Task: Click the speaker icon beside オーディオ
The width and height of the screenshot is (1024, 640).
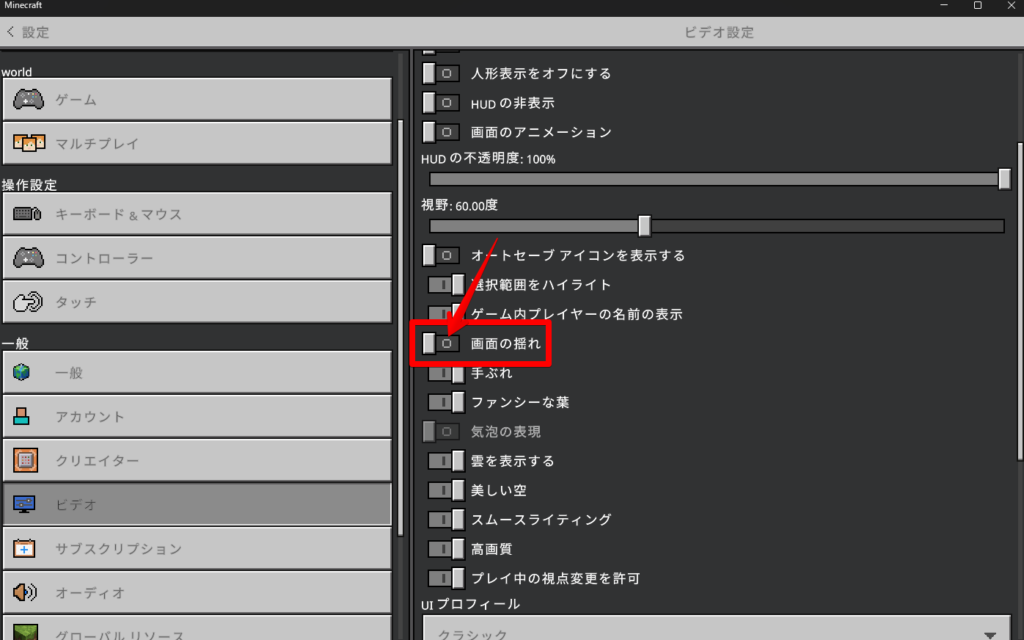Action: coord(25,593)
